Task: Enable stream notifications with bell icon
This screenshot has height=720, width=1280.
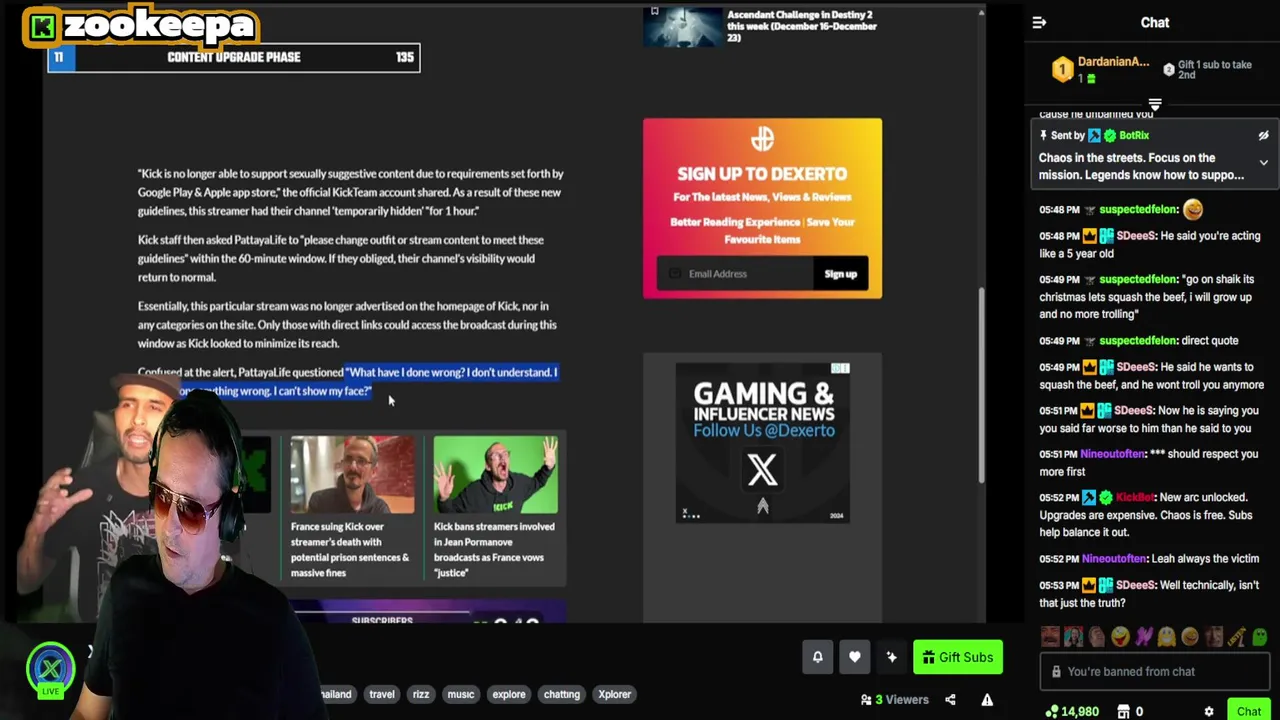Action: [817, 657]
